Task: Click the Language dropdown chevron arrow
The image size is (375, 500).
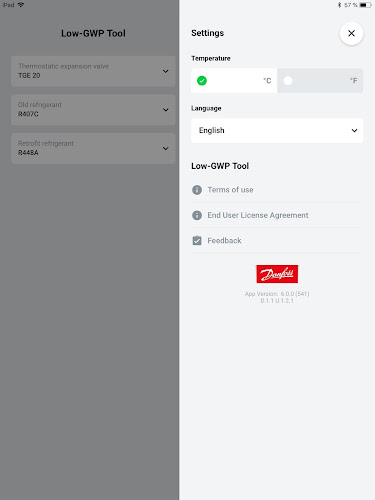Action: [x=354, y=130]
